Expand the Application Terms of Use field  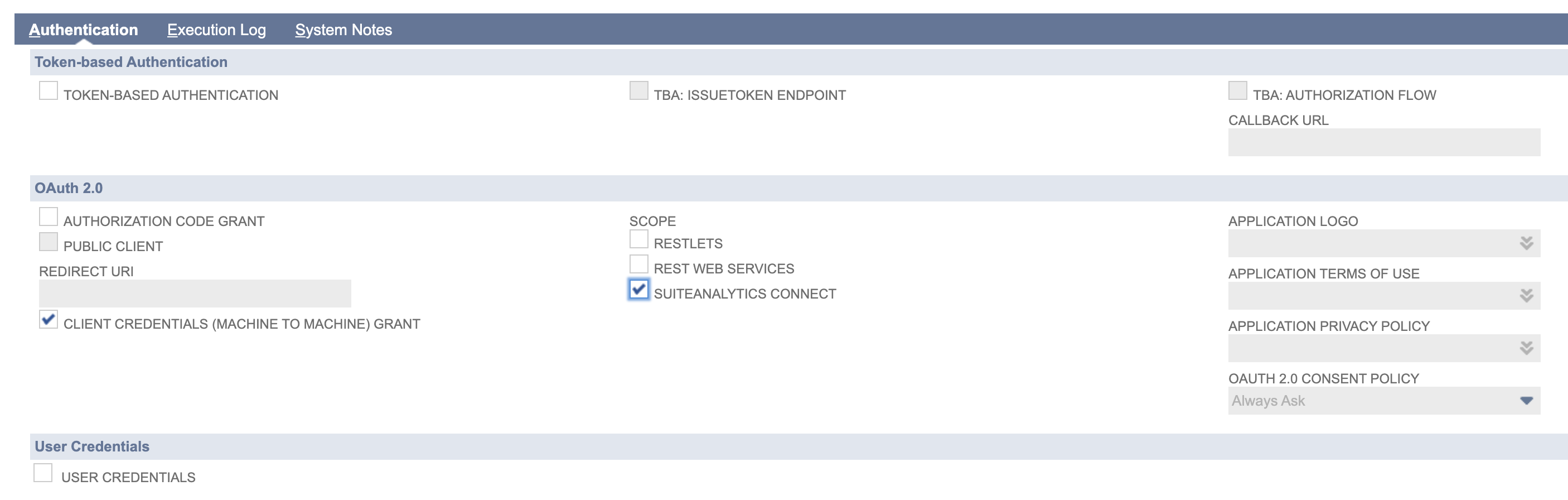pos(1526,295)
